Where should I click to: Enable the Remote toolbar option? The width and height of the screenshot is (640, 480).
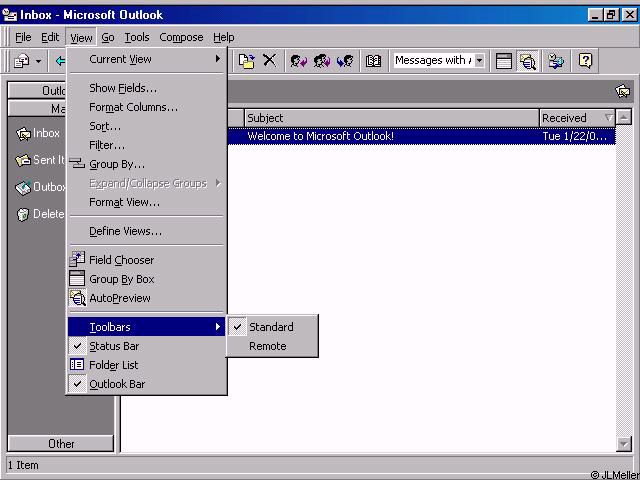coord(272,346)
